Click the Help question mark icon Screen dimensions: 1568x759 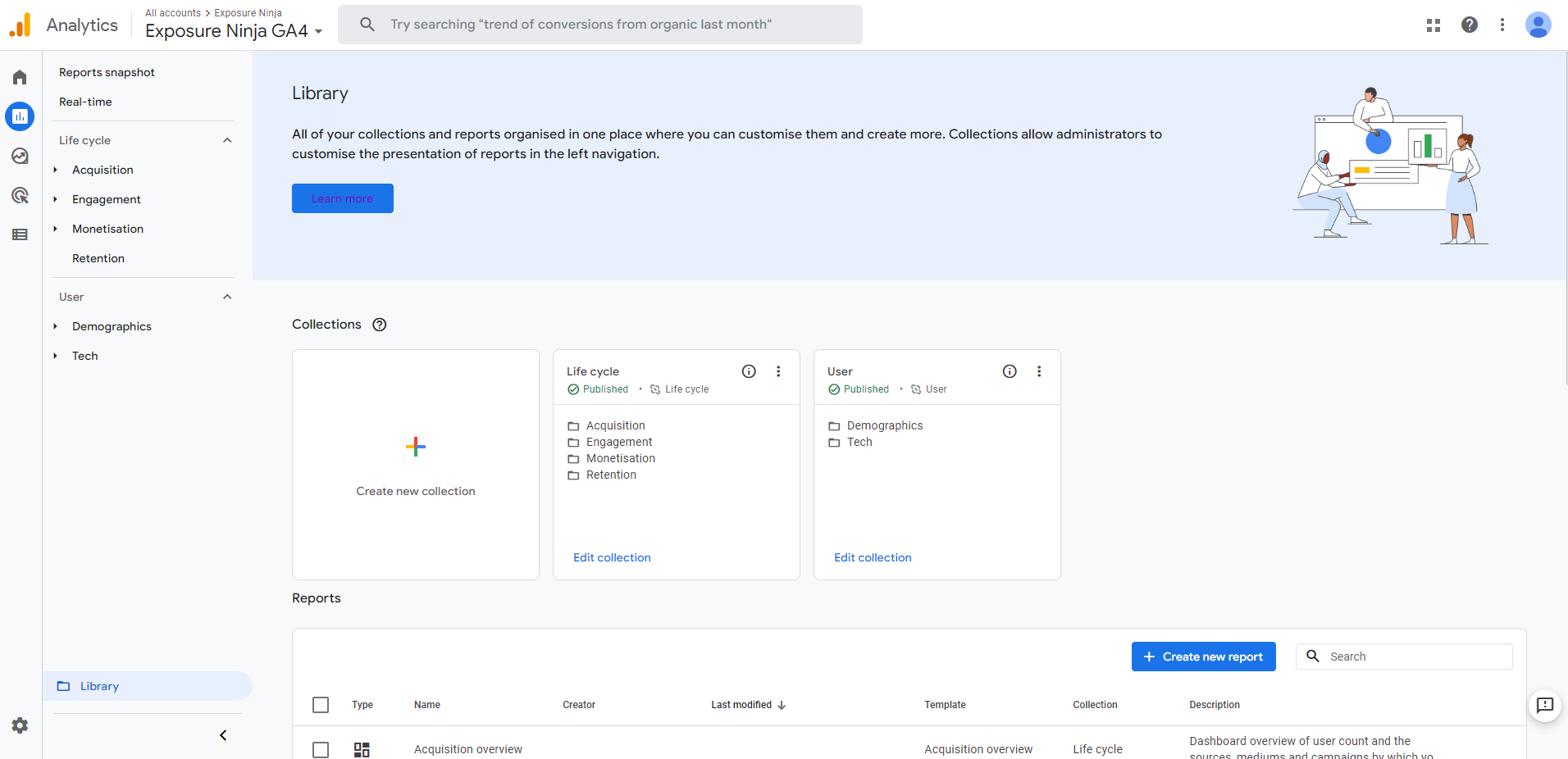point(1469,25)
